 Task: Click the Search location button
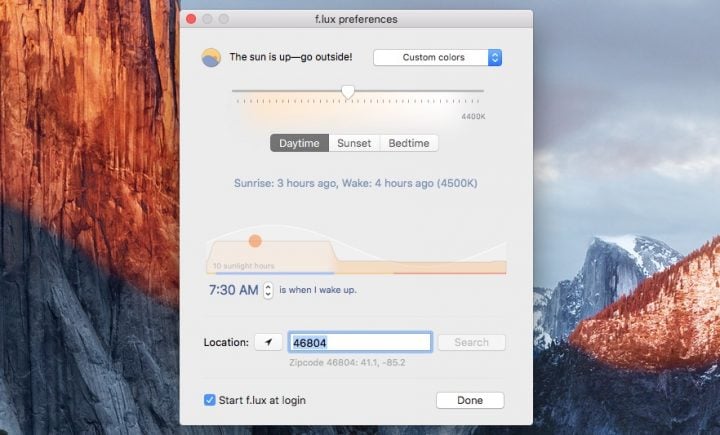(471, 342)
